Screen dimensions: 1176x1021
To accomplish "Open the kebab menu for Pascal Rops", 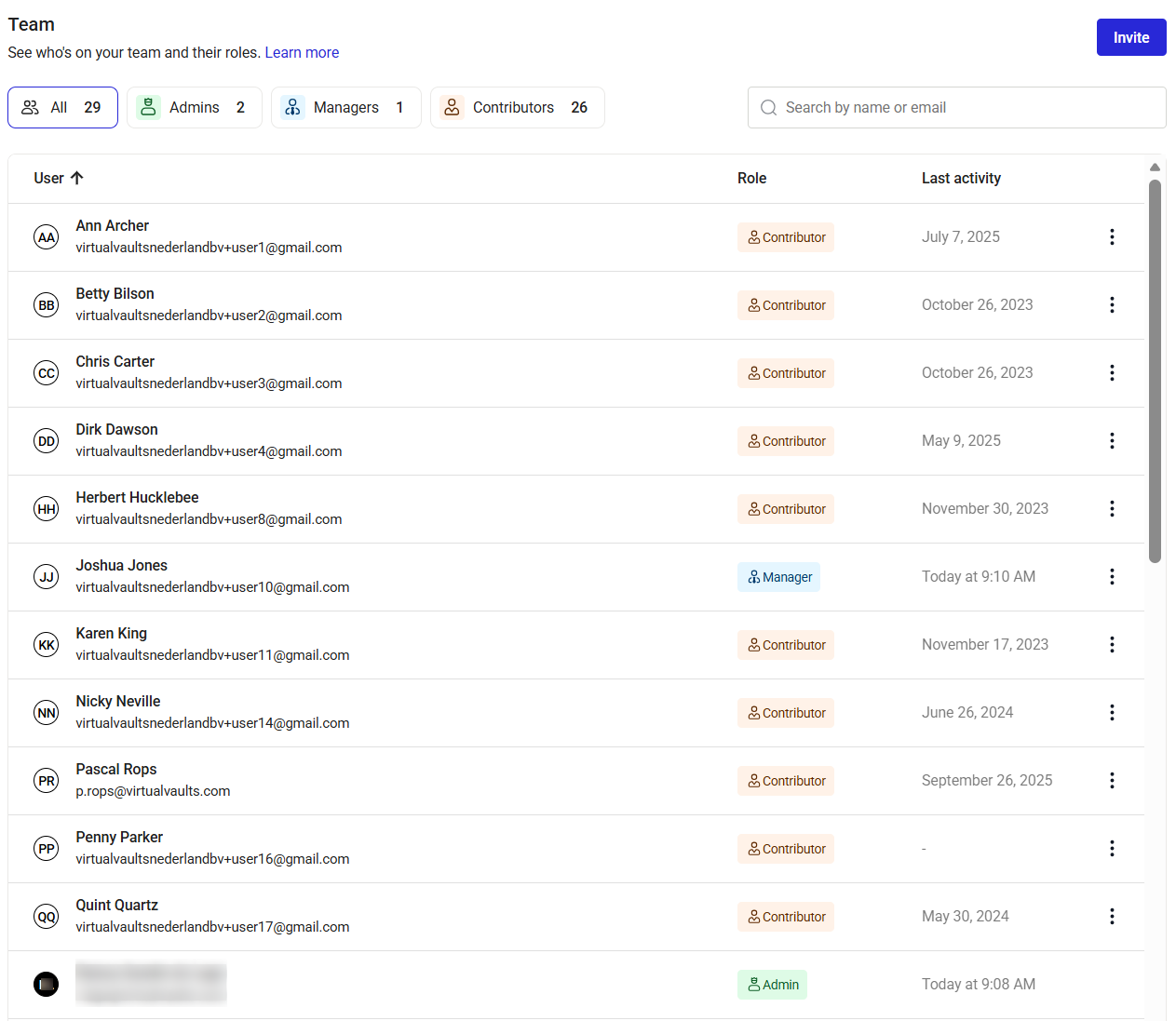I will (1112, 781).
